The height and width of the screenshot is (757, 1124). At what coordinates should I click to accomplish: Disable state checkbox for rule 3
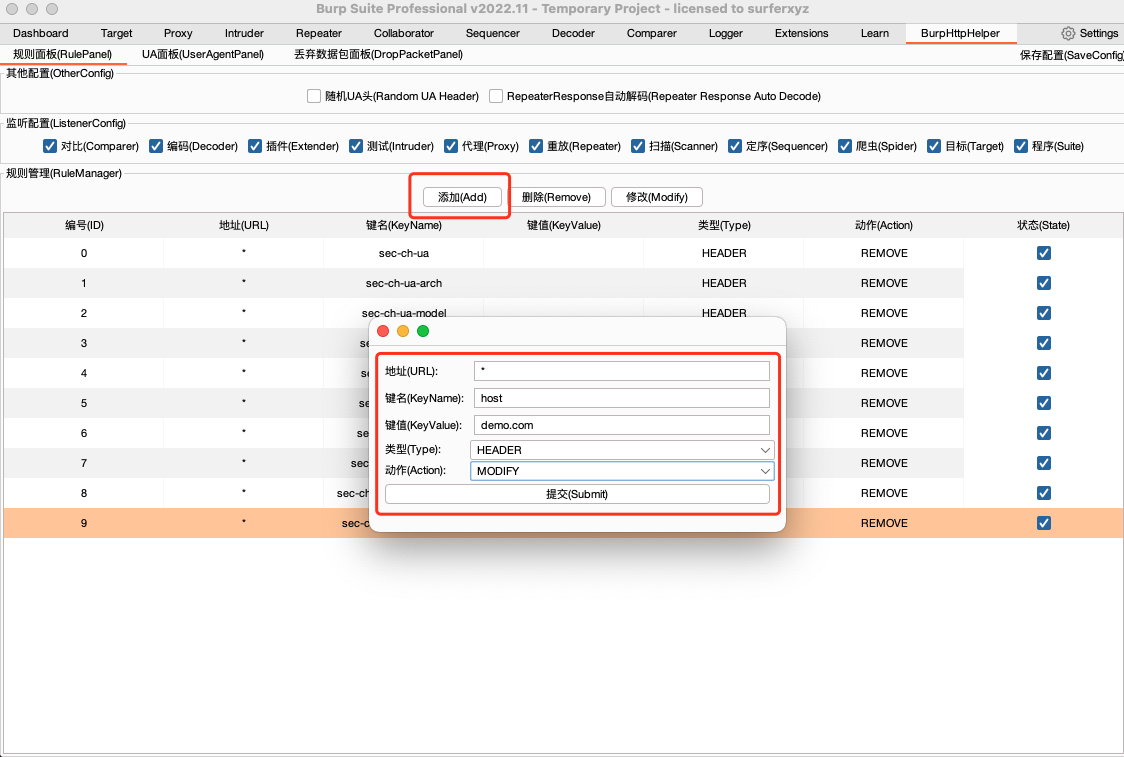click(x=1044, y=343)
